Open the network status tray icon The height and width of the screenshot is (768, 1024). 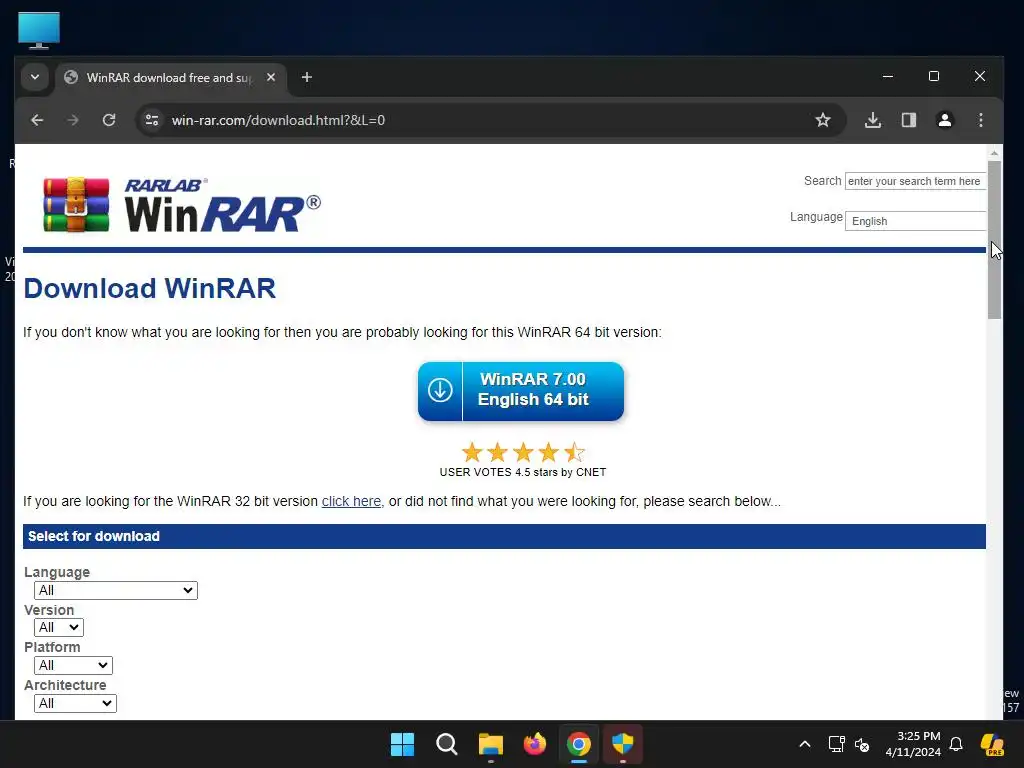coord(837,744)
